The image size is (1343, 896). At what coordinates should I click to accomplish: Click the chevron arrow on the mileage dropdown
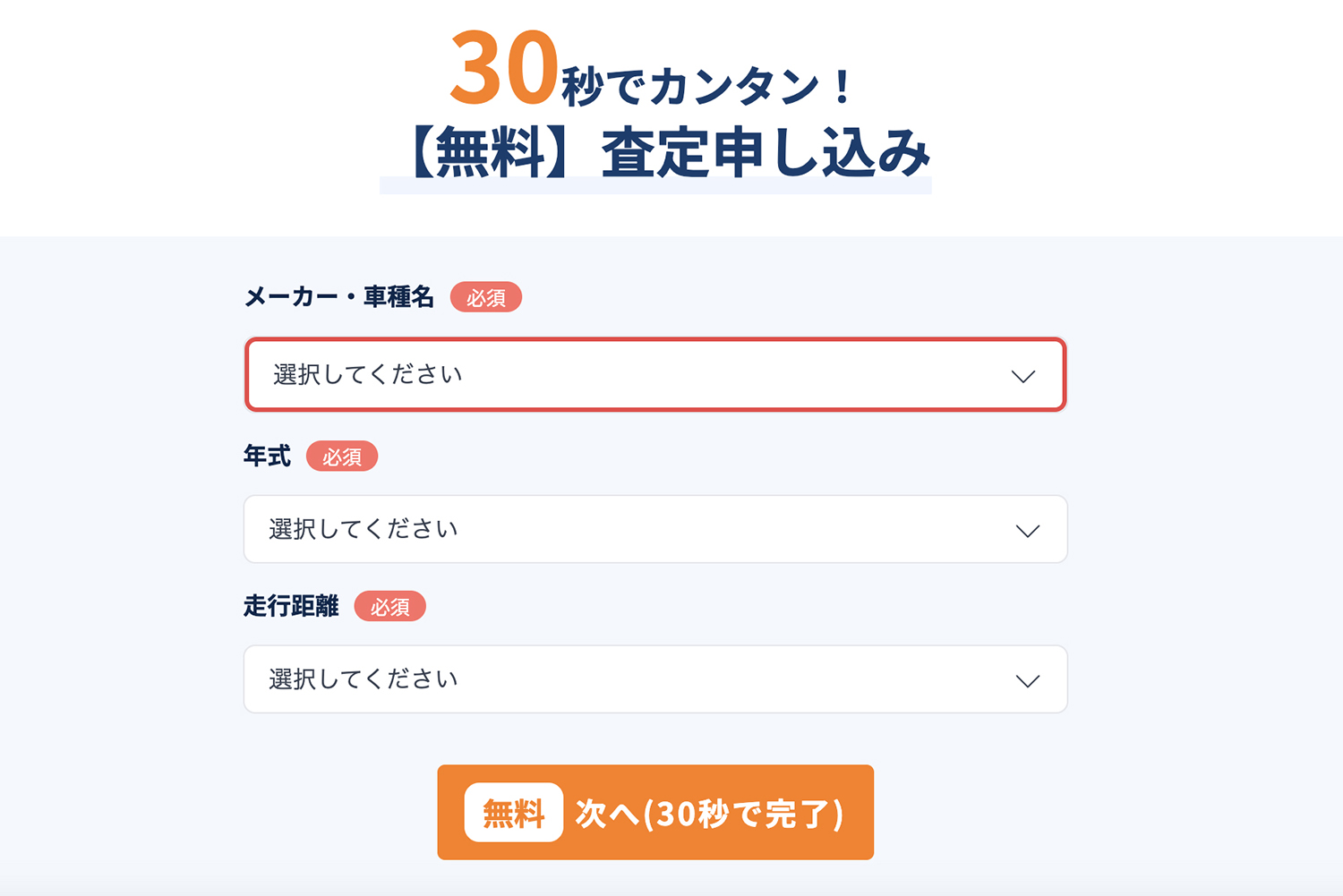coord(1025,679)
